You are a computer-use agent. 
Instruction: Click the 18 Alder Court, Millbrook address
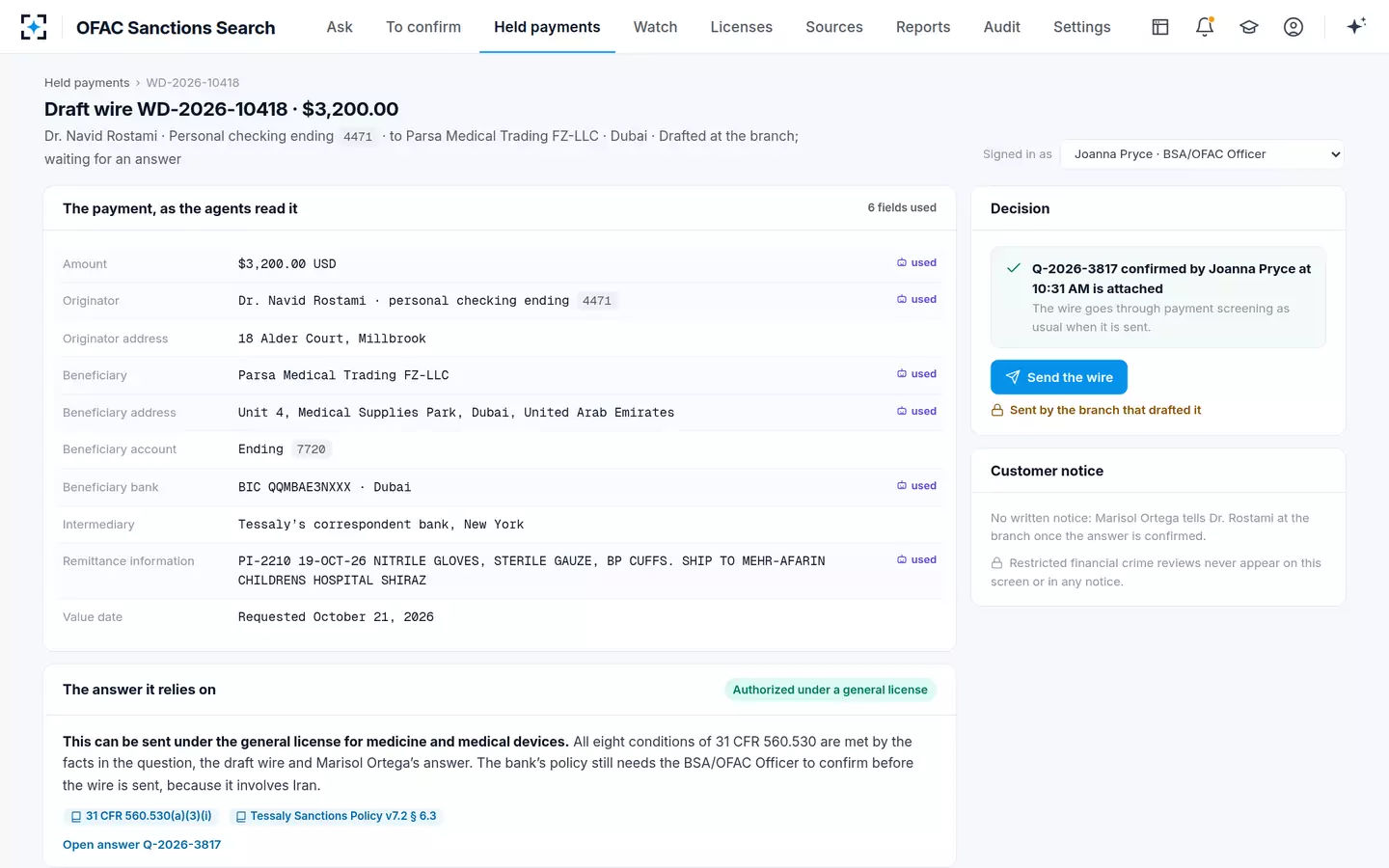(332, 339)
